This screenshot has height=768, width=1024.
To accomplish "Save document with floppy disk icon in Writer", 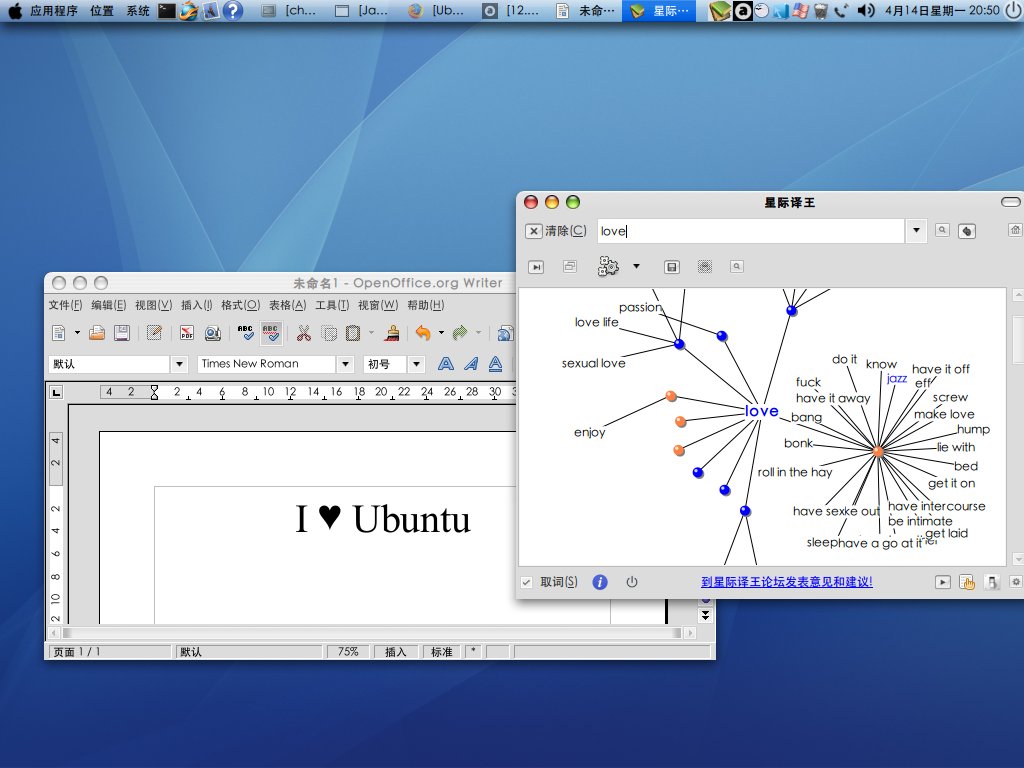I will (121, 333).
